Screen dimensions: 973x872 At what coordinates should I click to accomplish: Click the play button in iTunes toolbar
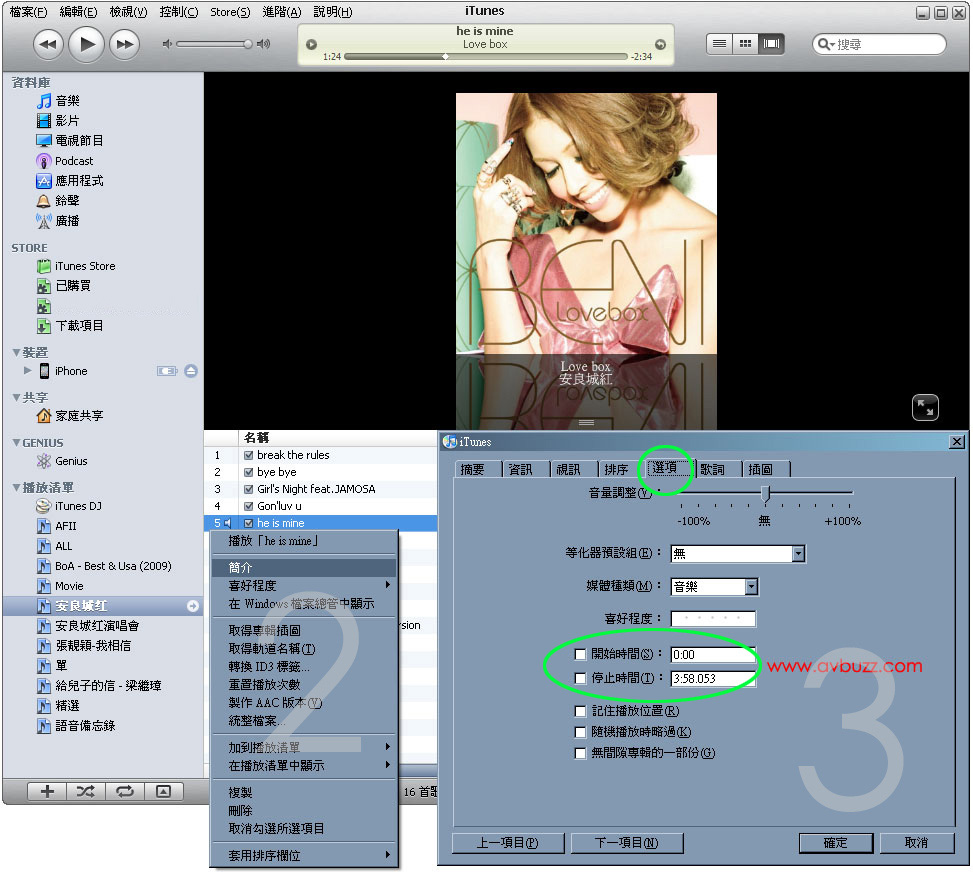point(86,45)
